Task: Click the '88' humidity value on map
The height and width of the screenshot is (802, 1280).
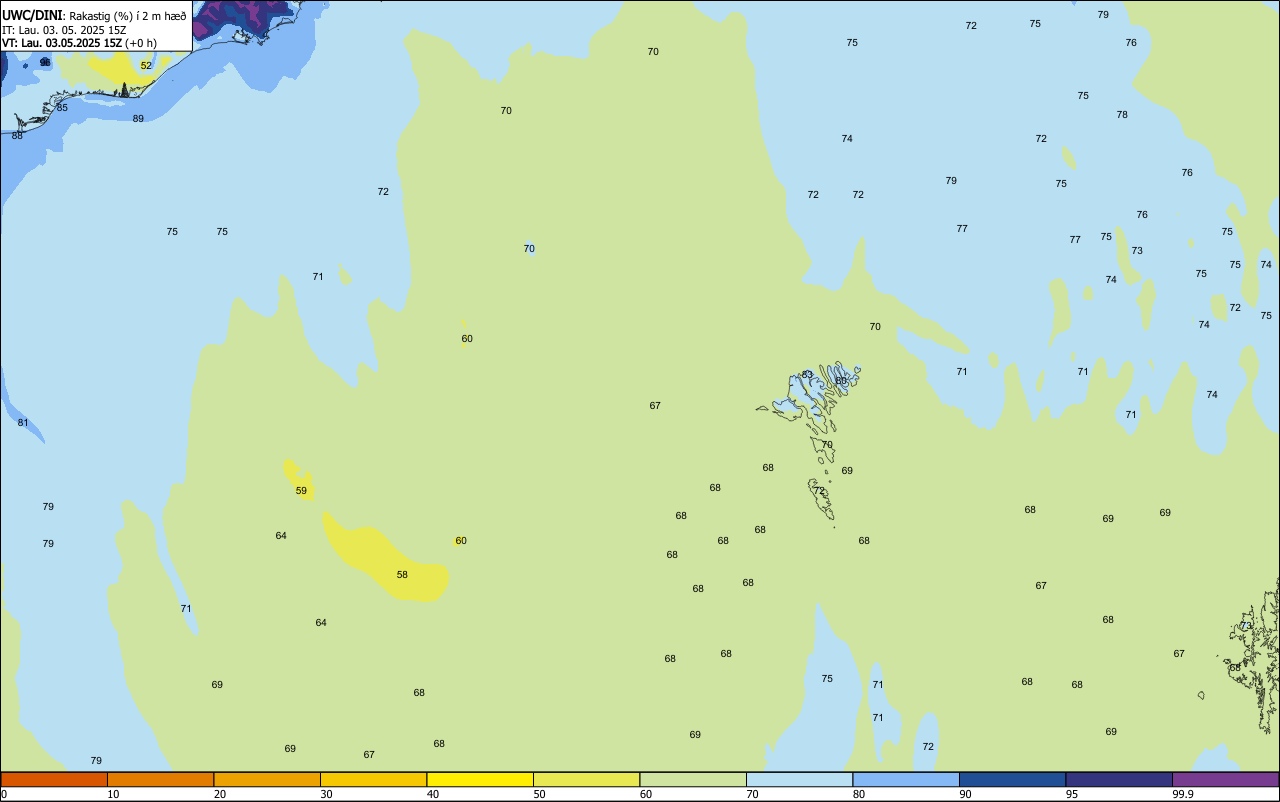Action: 17,136
